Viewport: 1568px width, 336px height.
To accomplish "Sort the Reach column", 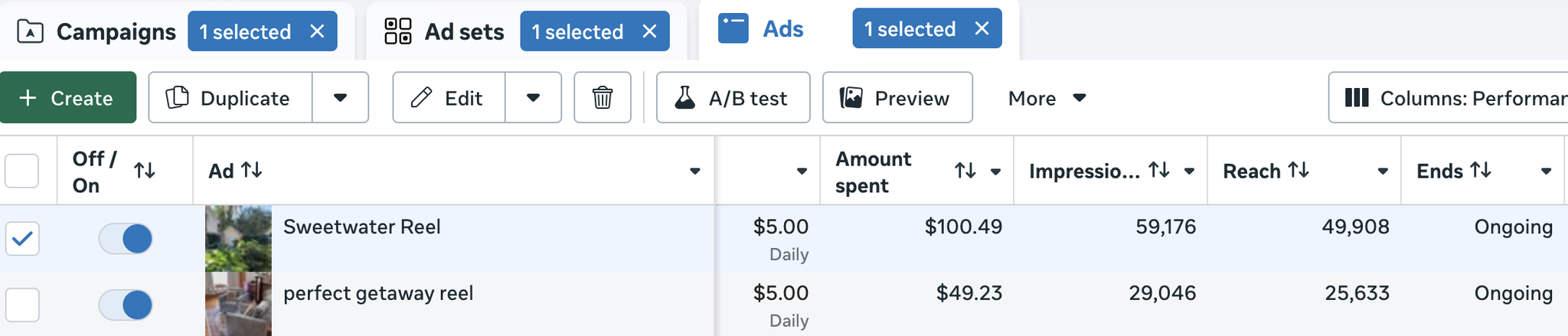I will pos(1298,170).
